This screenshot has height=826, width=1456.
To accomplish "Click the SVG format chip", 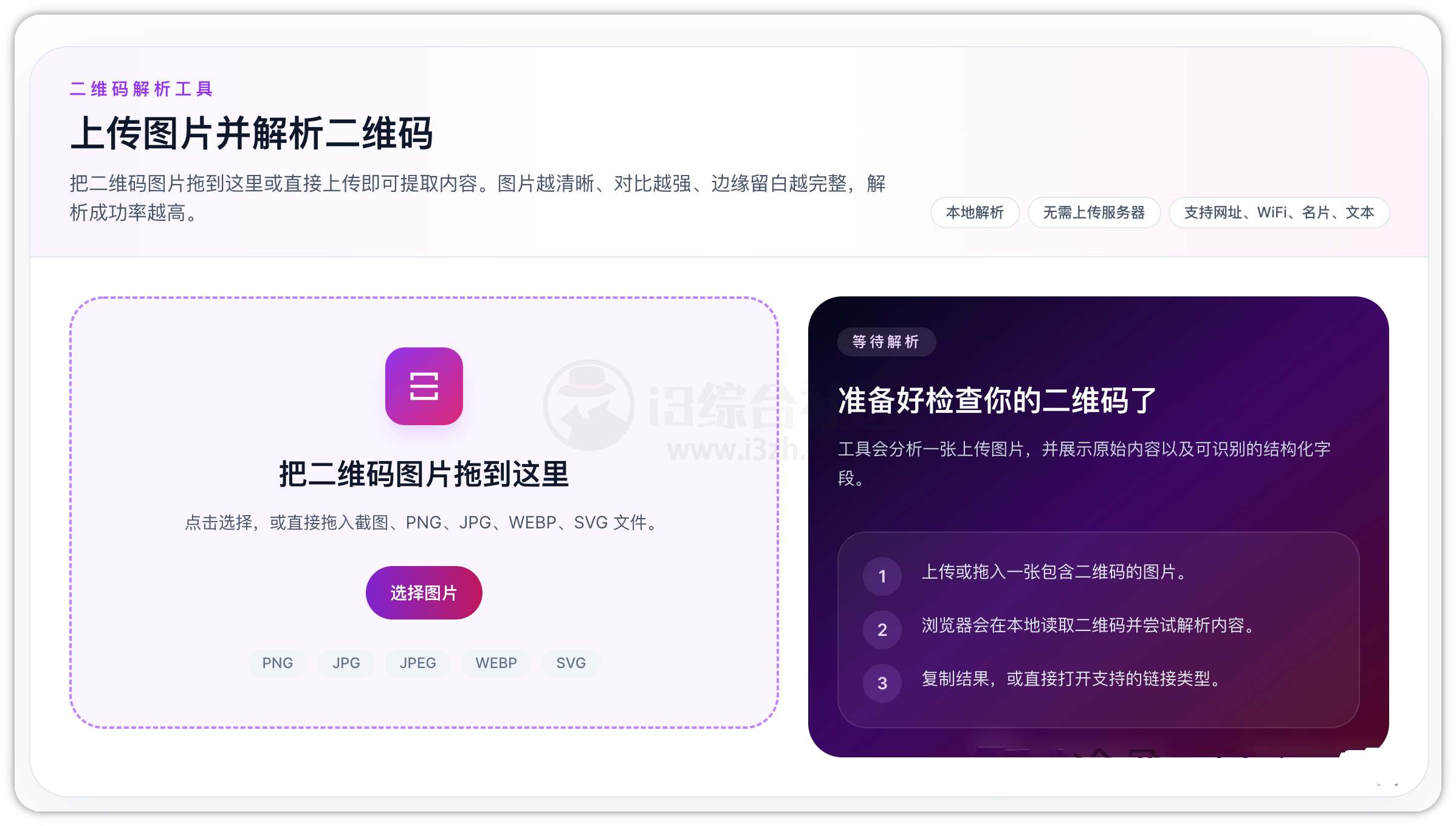I will point(571,663).
